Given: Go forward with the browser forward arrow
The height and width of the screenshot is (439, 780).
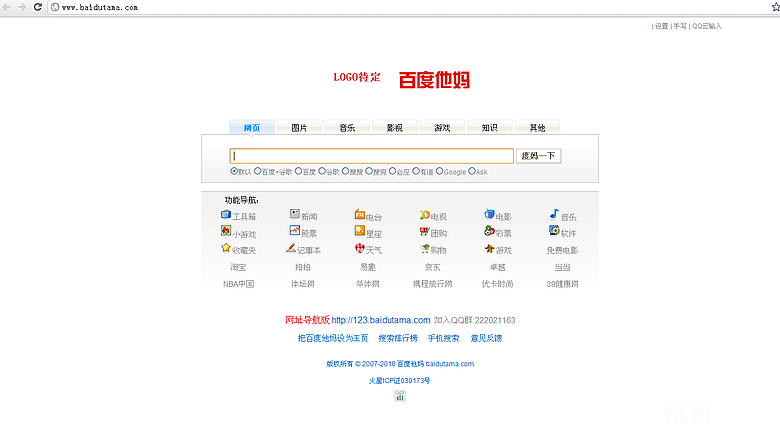Looking at the screenshot, I should (x=22, y=7).
